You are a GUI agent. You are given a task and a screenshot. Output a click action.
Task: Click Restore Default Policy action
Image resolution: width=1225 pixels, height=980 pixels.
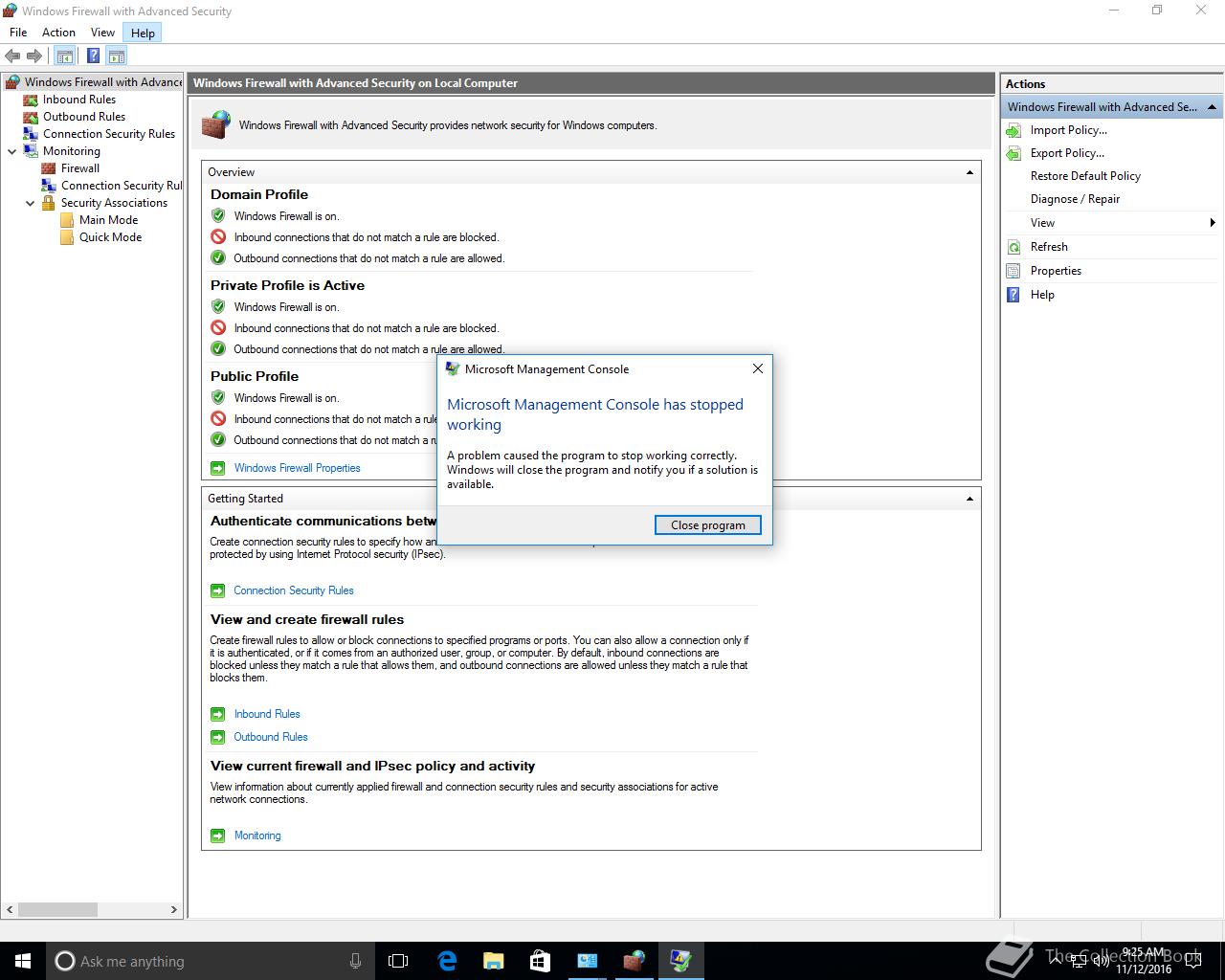click(1085, 176)
